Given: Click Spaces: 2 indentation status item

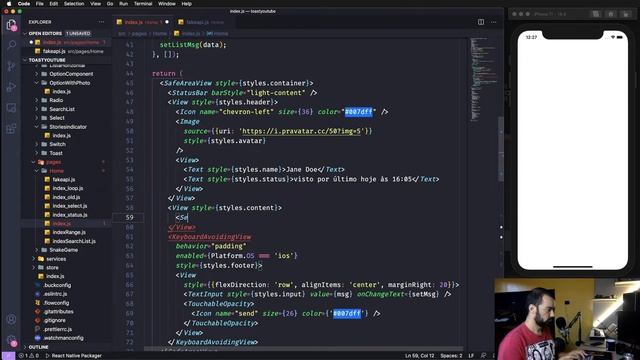Looking at the screenshot, I should (451, 356).
